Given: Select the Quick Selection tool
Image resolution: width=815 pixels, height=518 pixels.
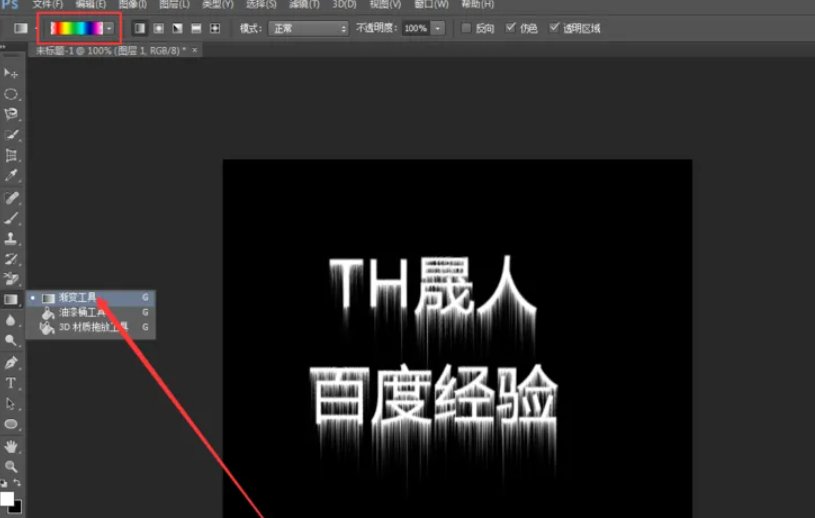Looking at the screenshot, I should click(x=10, y=135).
